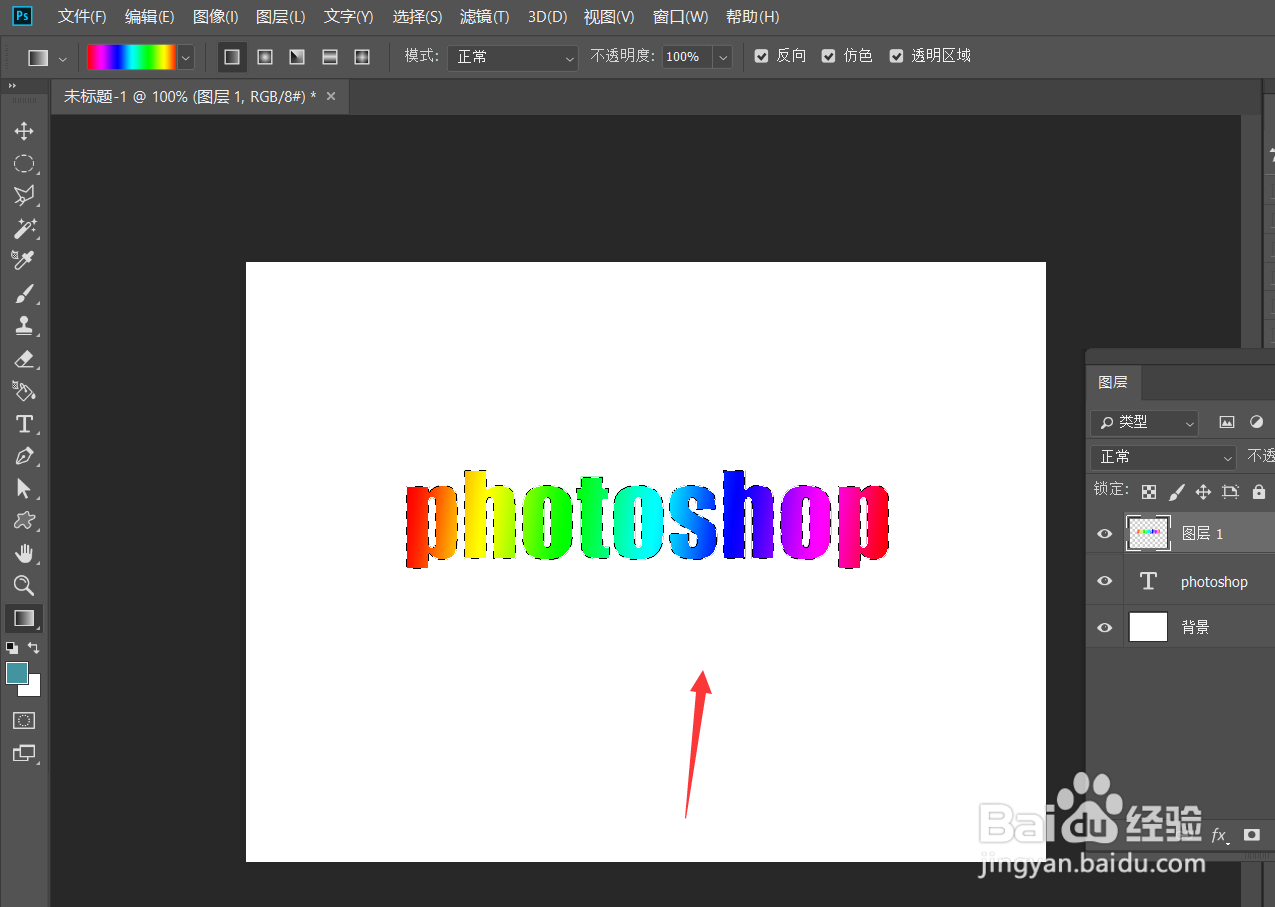Click the Photoshop Ps logo icon
Viewport: 1275px width, 907px height.
22,16
